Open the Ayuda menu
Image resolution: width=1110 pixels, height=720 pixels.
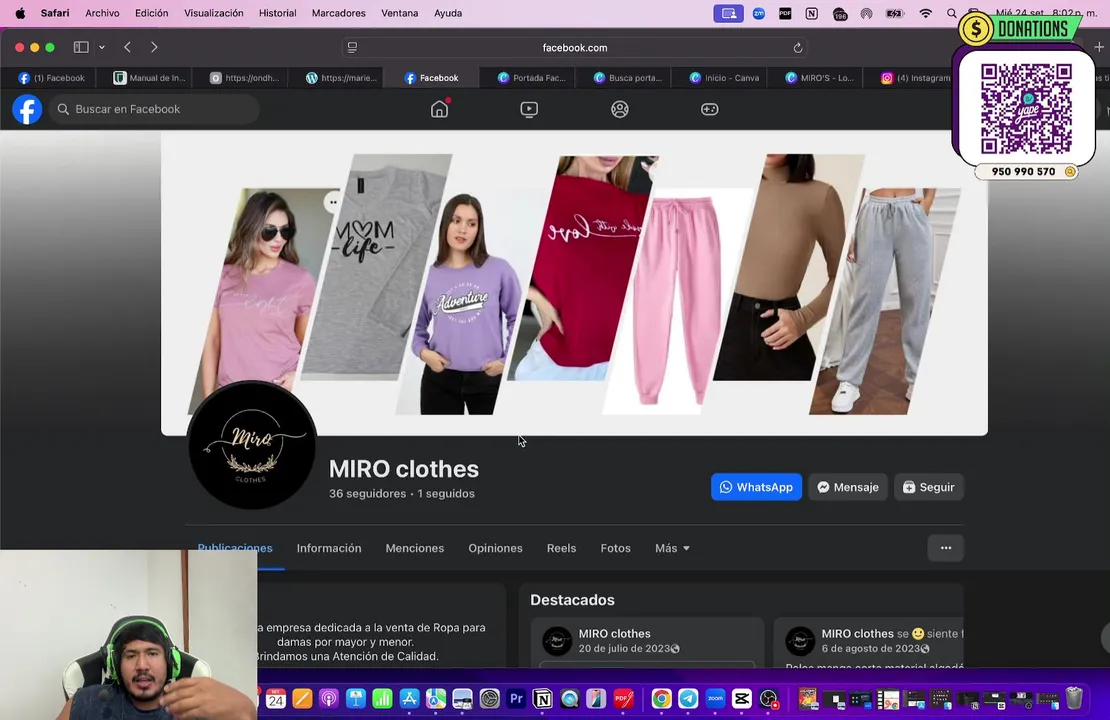click(x=448, y=13)
